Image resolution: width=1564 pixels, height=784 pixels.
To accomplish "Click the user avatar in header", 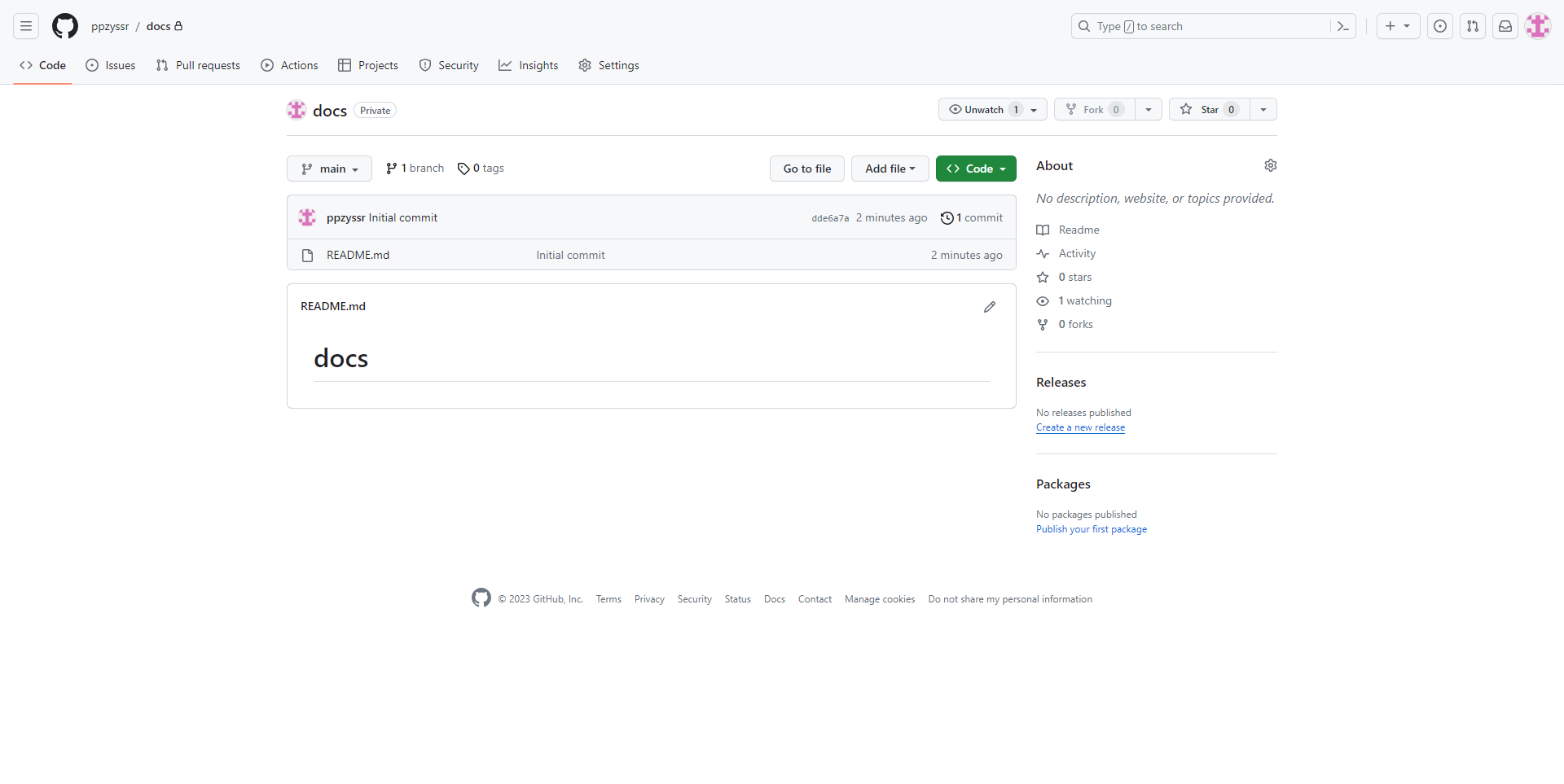I will point(1538,26).
